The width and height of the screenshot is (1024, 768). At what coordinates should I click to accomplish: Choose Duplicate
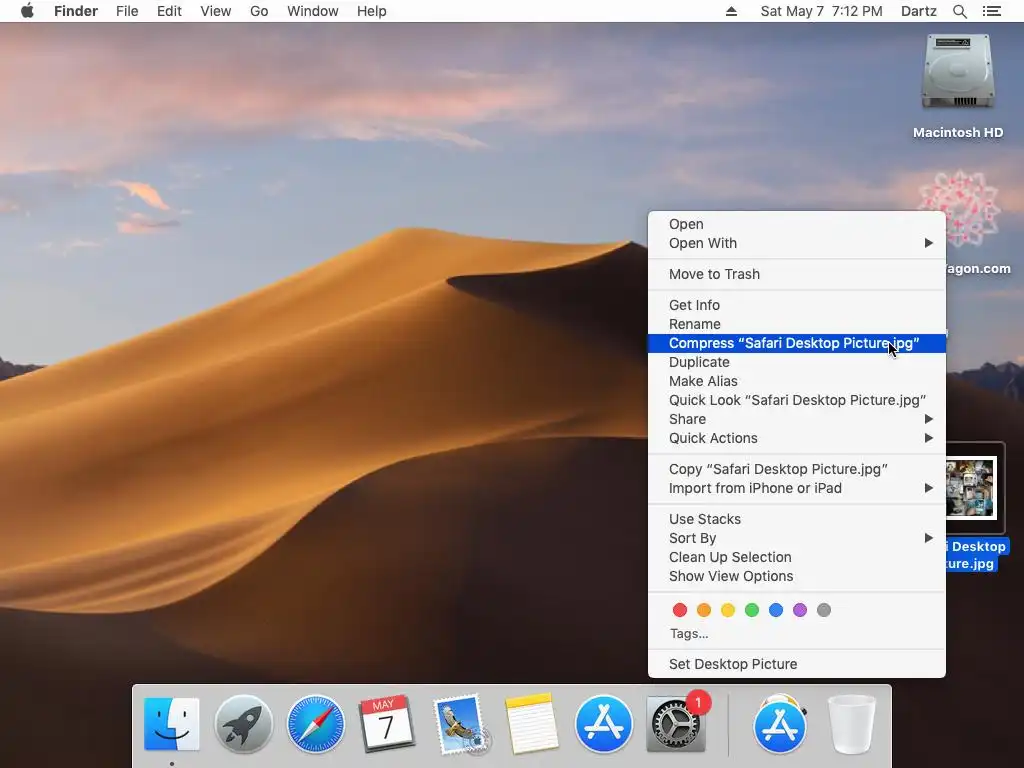click(x=796, y=362)
